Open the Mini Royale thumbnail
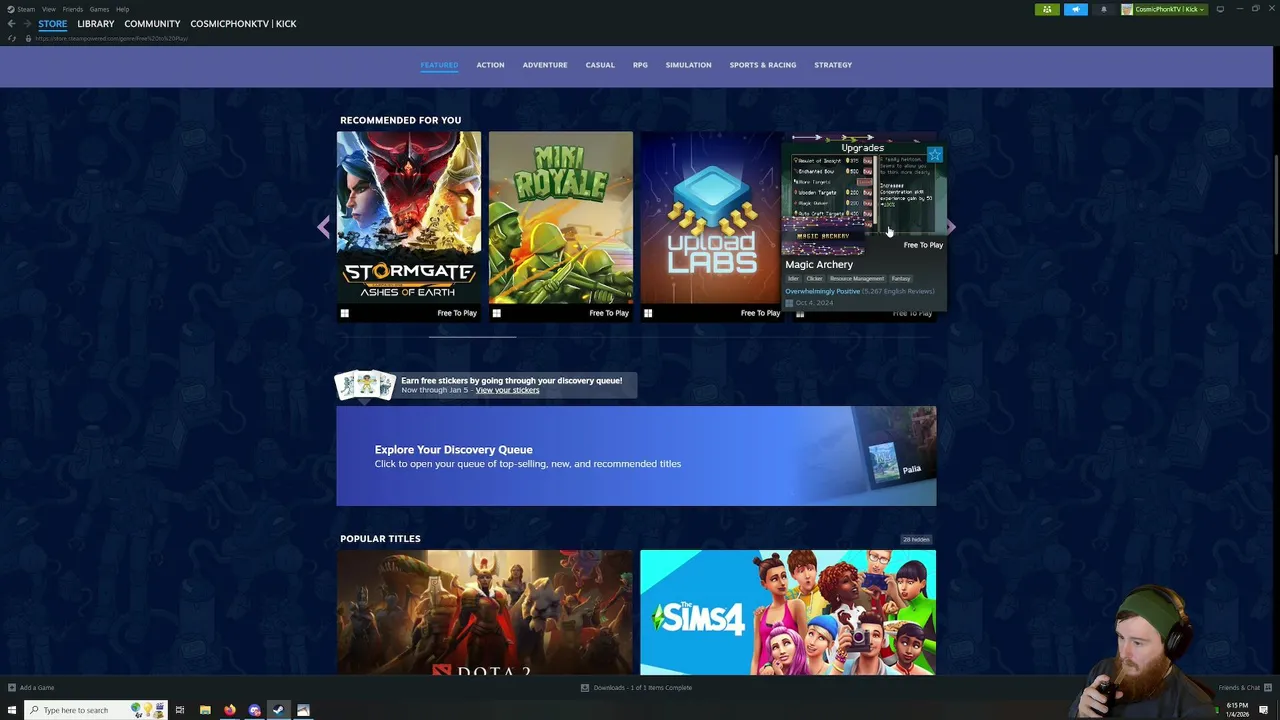1280x720 pixels. pyautogui.click(x=560, y=217)
